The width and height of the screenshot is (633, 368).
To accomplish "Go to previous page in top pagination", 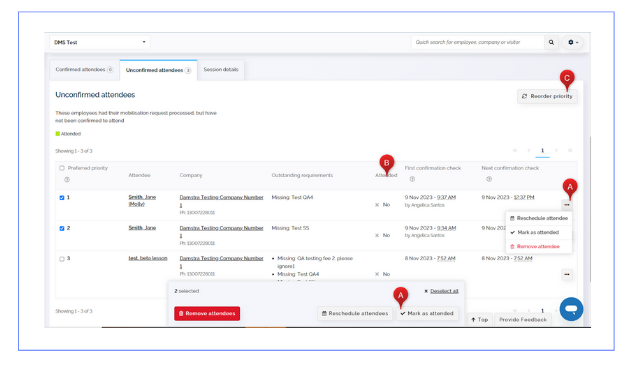I will coord(528,151).
